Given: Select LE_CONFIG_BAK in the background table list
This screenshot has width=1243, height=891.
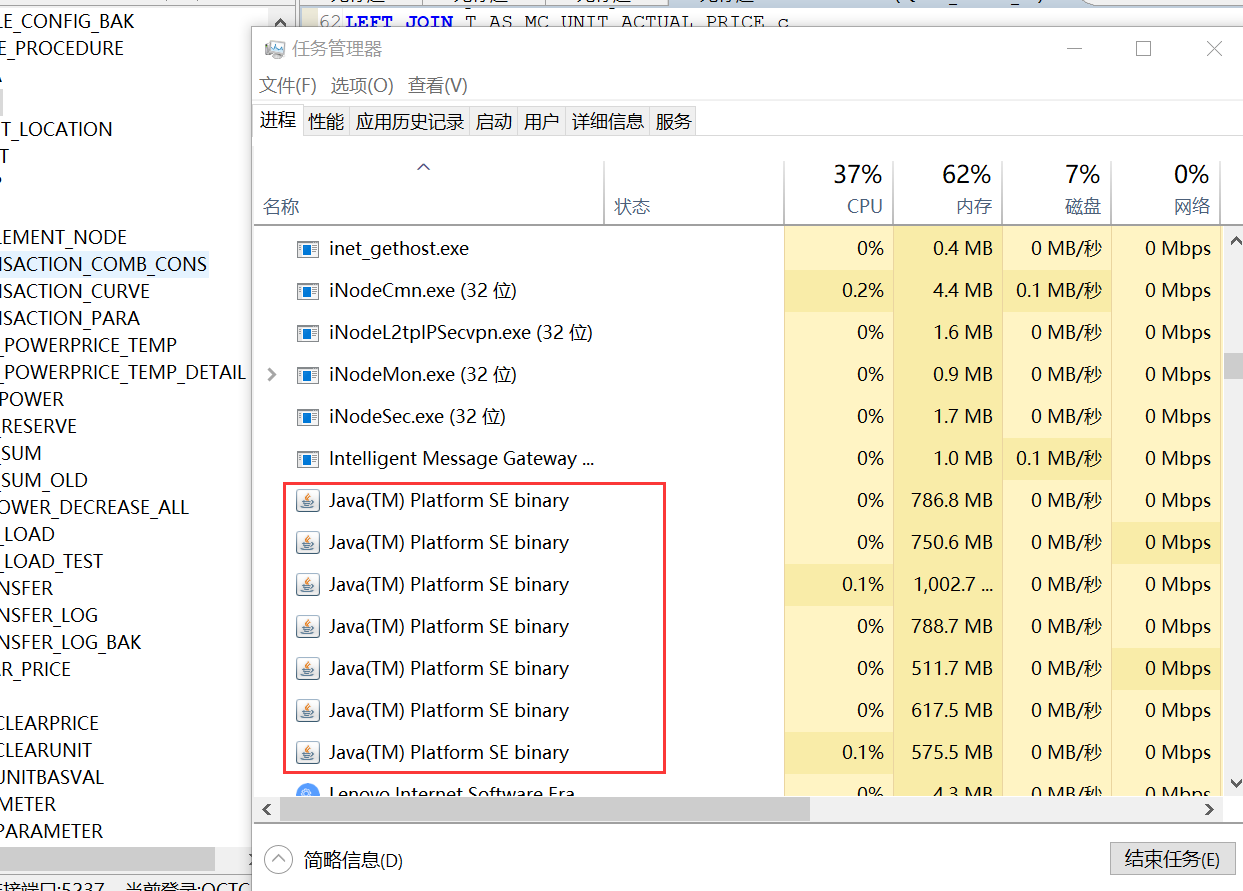Looking at the screenshot, I should tap(67, 21).
